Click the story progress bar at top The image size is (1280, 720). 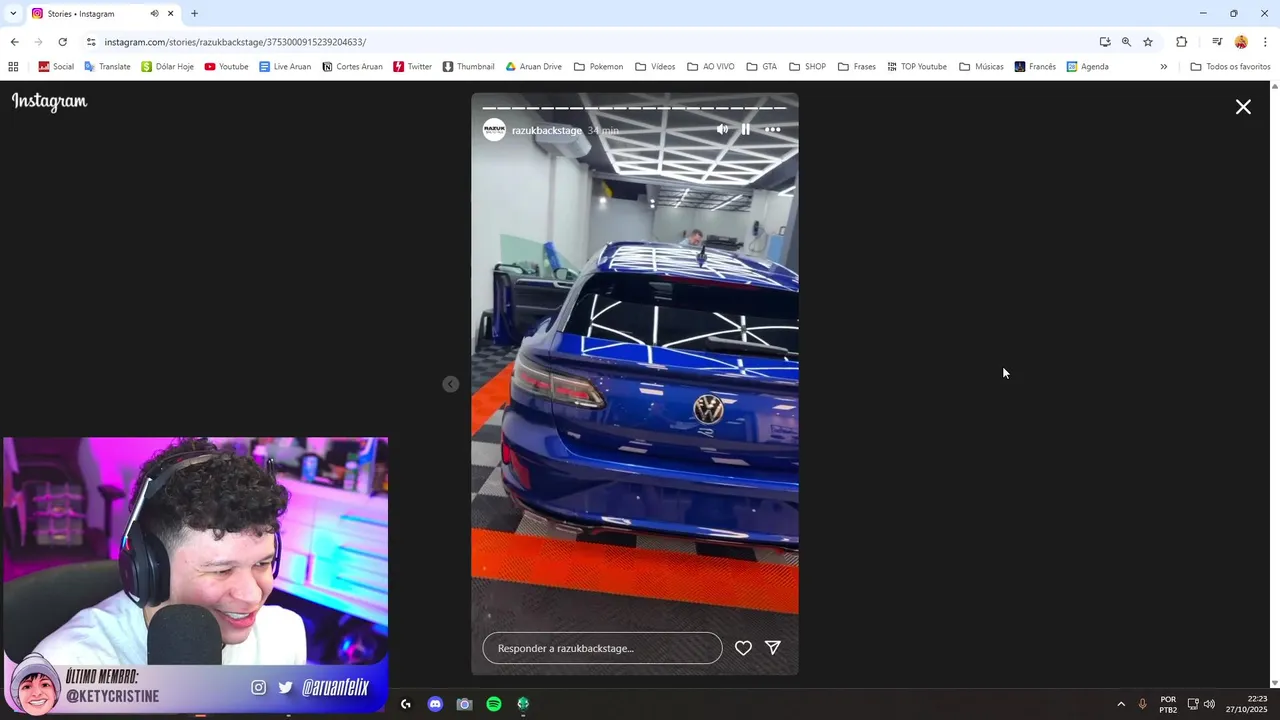click(634, 107)
